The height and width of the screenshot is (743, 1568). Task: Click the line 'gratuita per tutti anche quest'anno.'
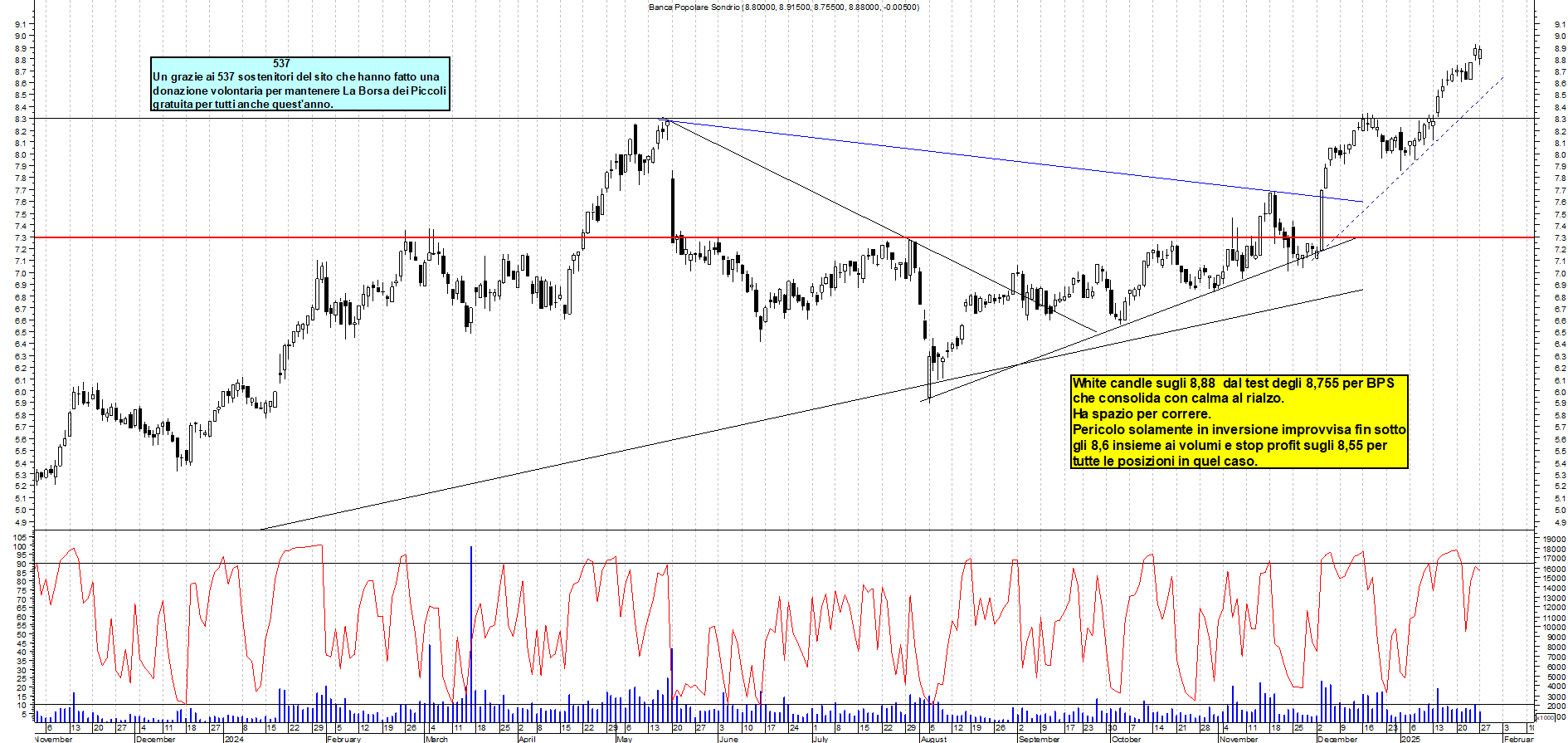(x=243, y=105)
